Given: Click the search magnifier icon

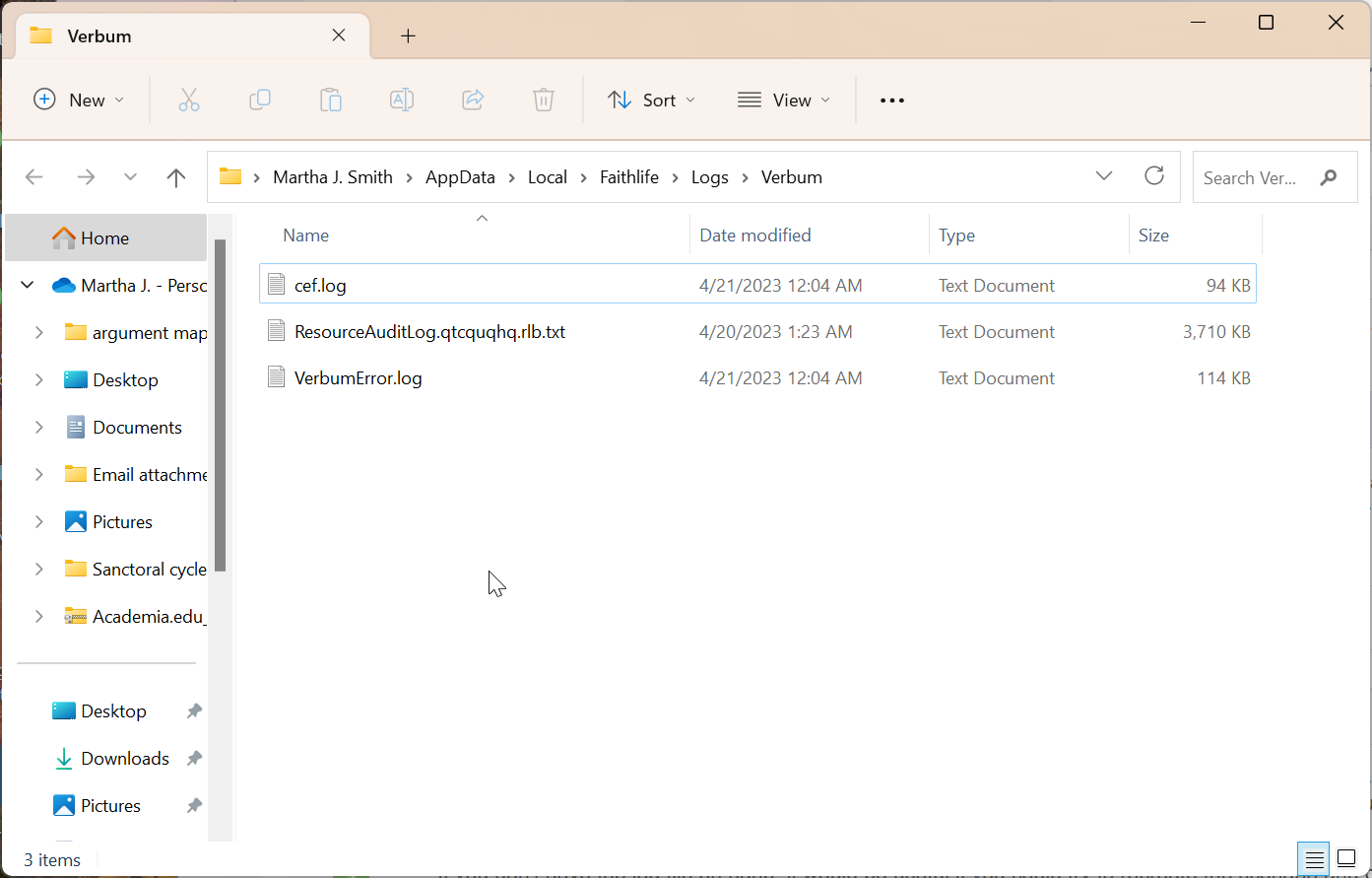Looking at the screenshot, I should (x=1329, y=177).
